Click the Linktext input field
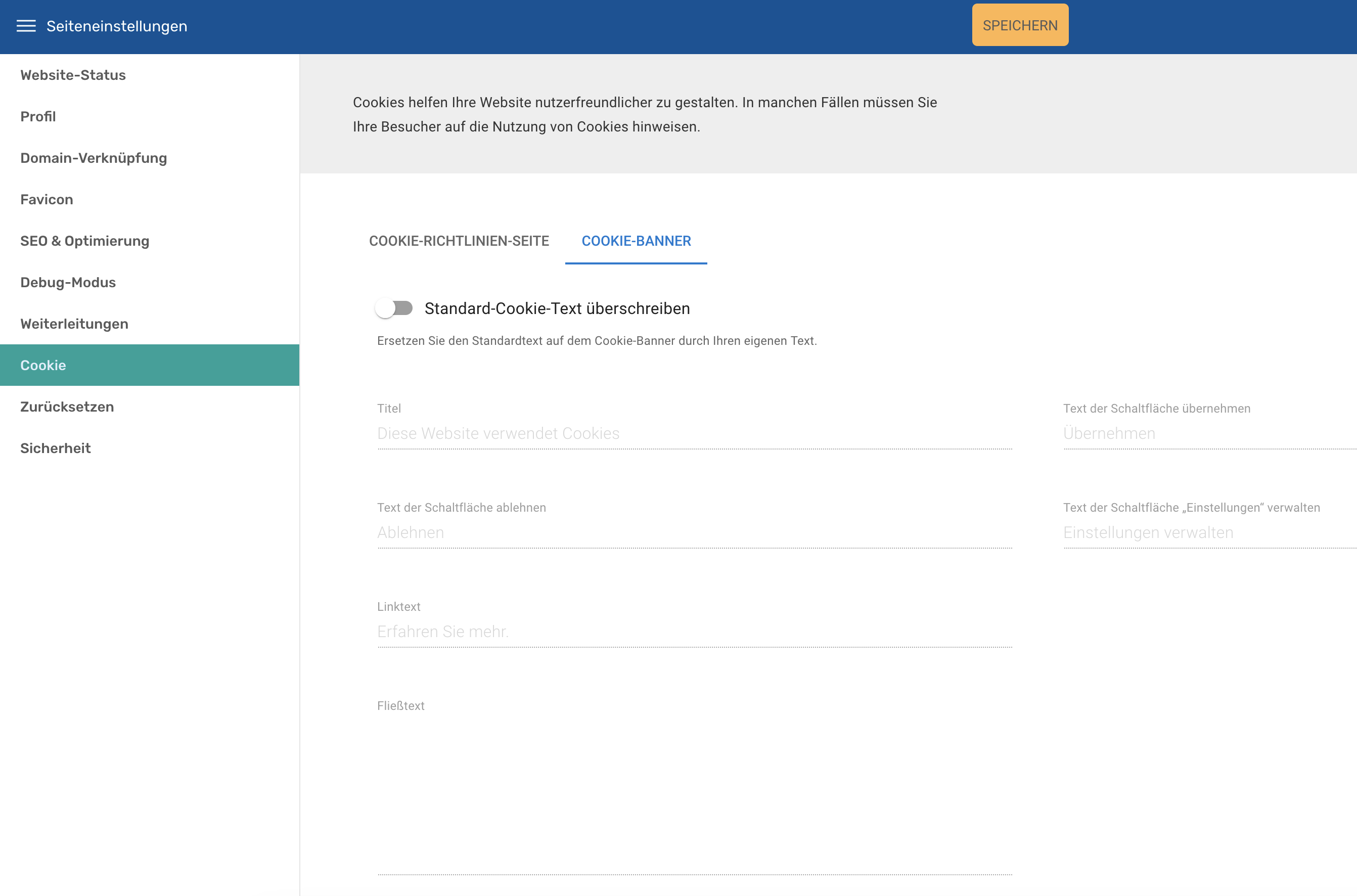Viewport: 1357px width, 896px height. point(695,632)
